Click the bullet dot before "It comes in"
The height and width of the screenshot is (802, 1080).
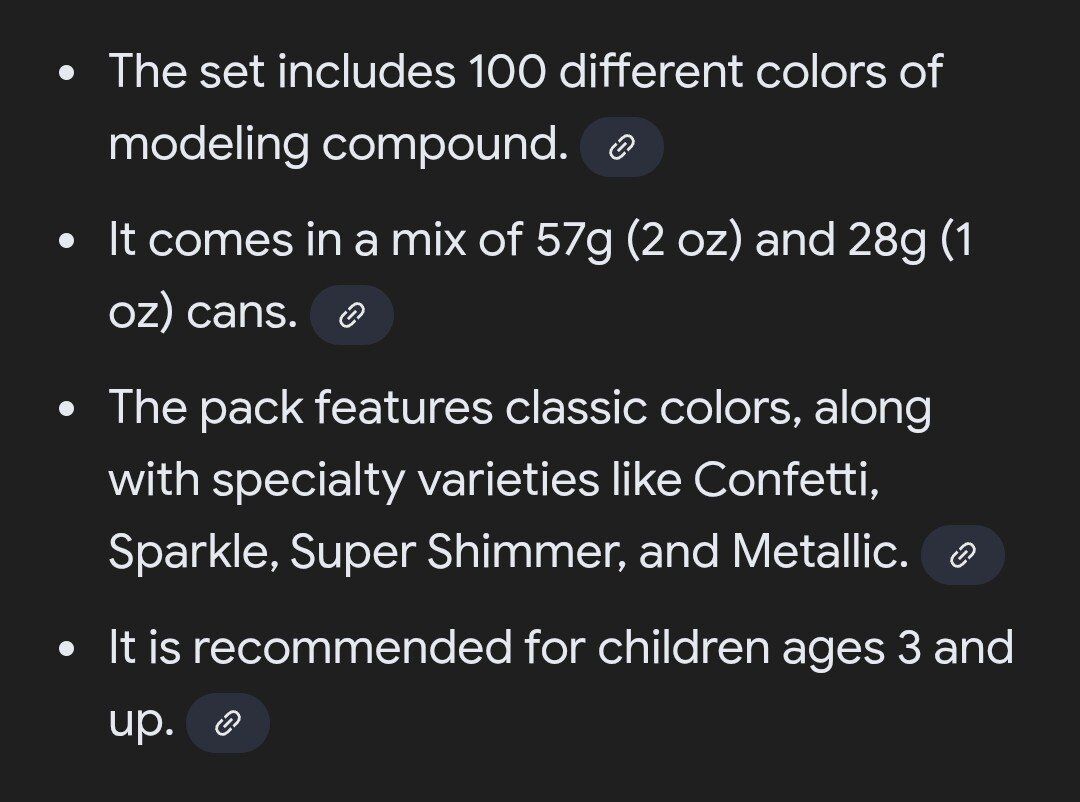(66, 242)
